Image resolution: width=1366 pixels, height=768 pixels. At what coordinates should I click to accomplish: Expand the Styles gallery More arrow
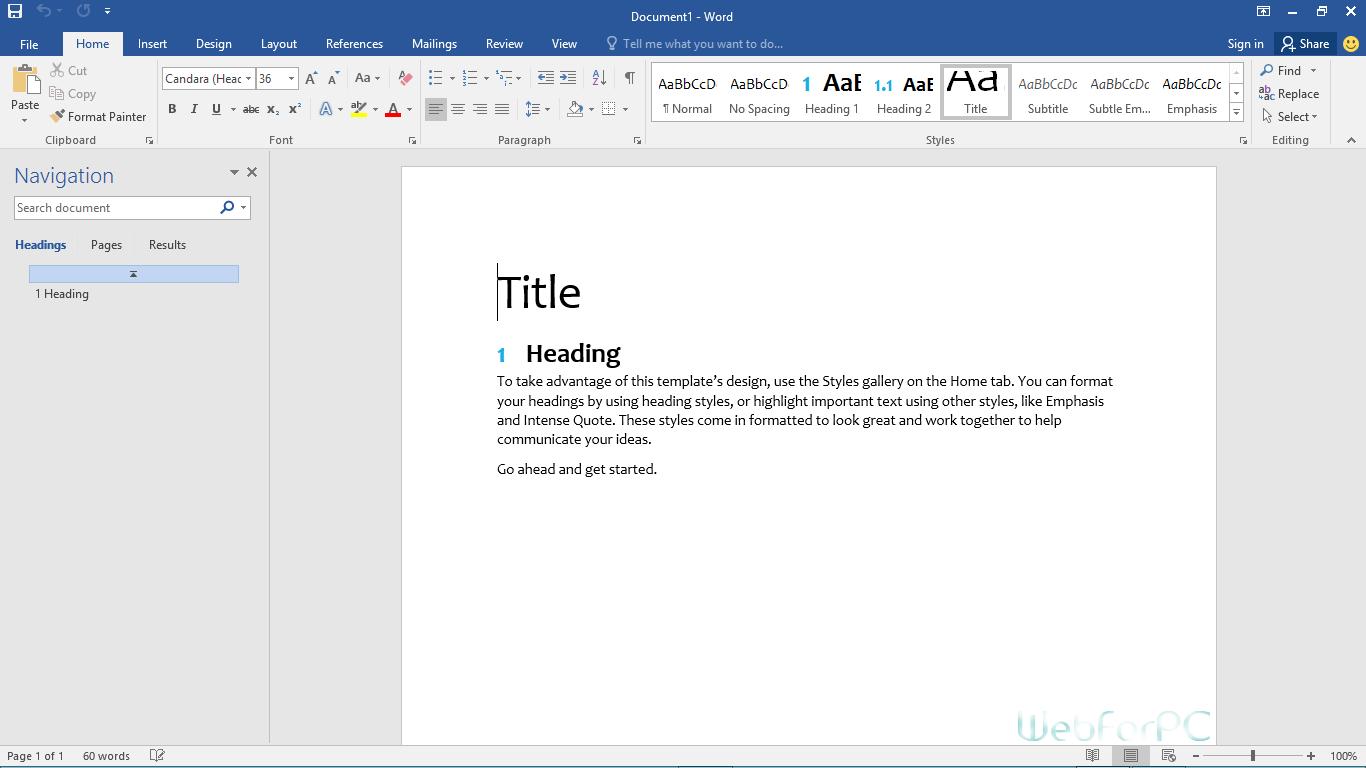1237,113
